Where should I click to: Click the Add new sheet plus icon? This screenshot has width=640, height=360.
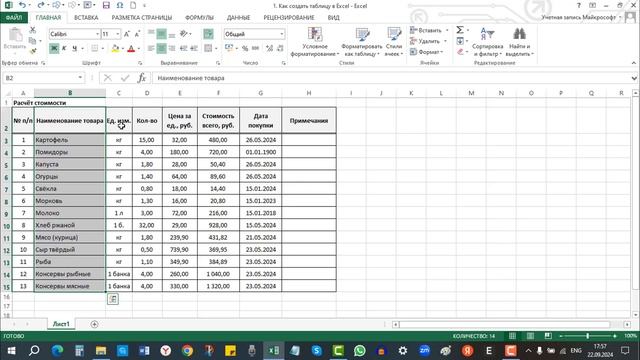[x=94, y=324]
